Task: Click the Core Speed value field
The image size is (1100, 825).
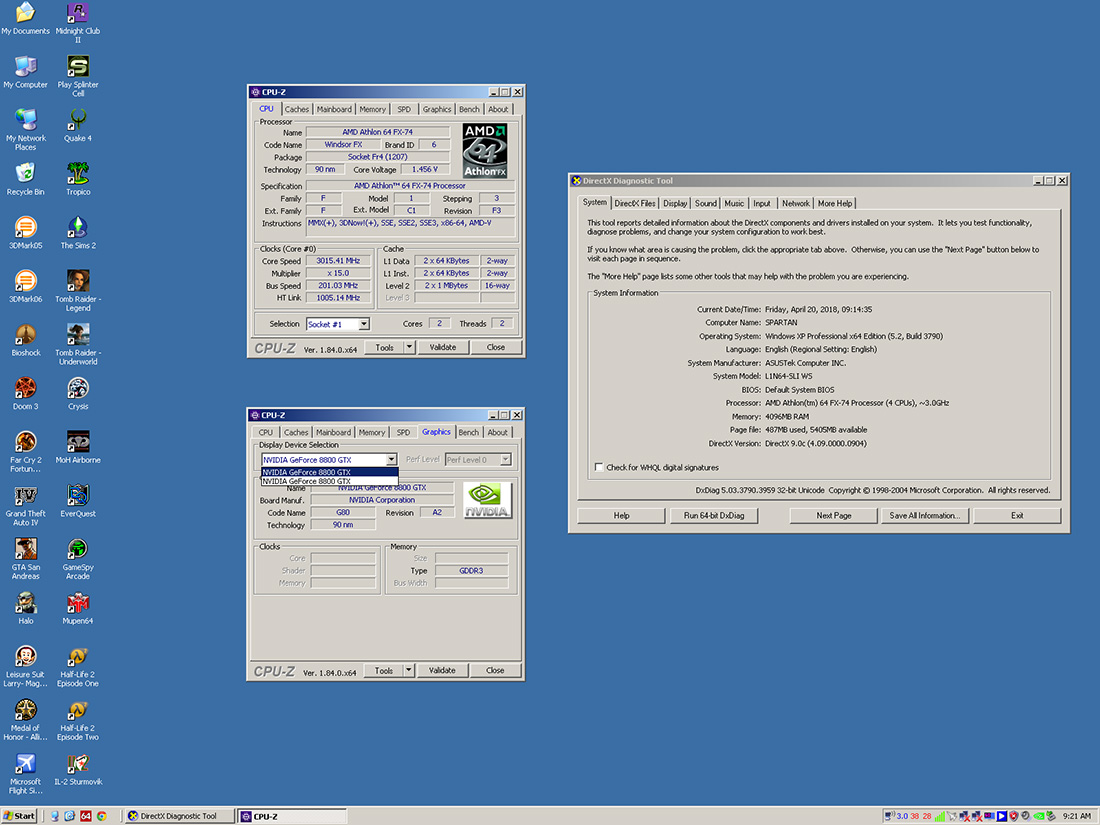Action: point(338,261)
